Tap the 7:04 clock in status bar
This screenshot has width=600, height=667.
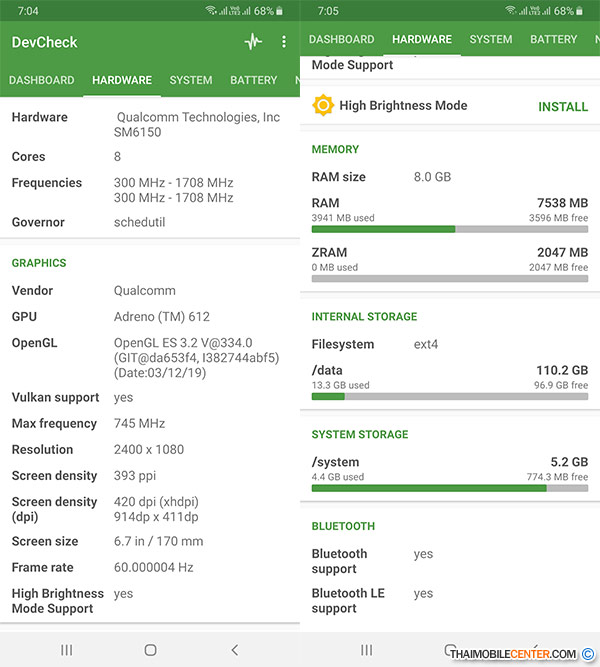coord(28,11)
